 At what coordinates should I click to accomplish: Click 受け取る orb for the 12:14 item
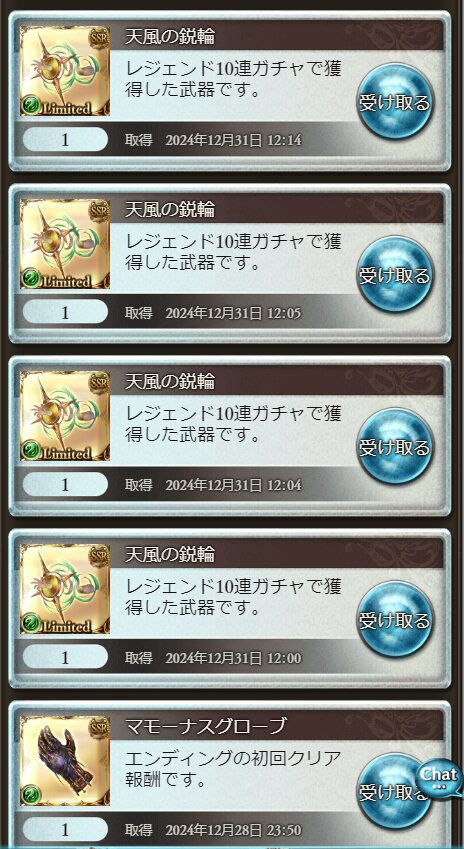coord(395,101)
